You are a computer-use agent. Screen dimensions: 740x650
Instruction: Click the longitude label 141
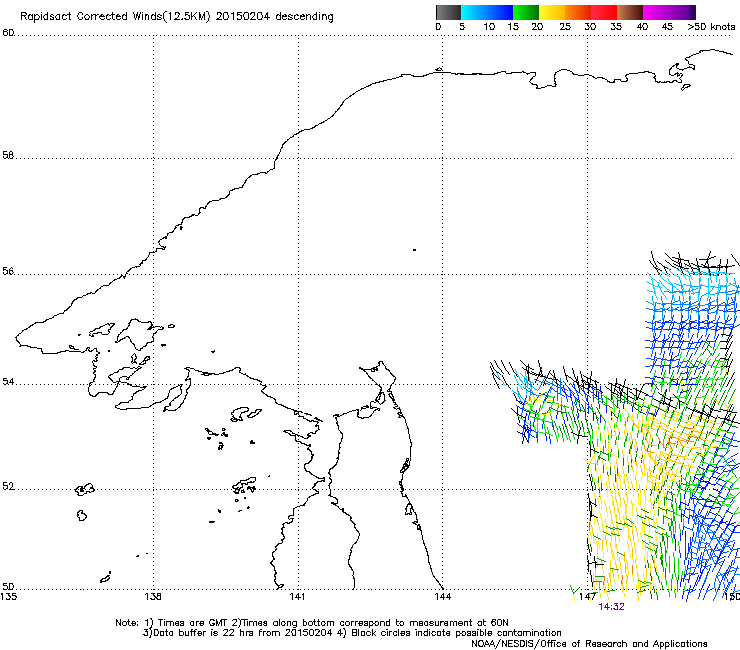tap(297, 596)
